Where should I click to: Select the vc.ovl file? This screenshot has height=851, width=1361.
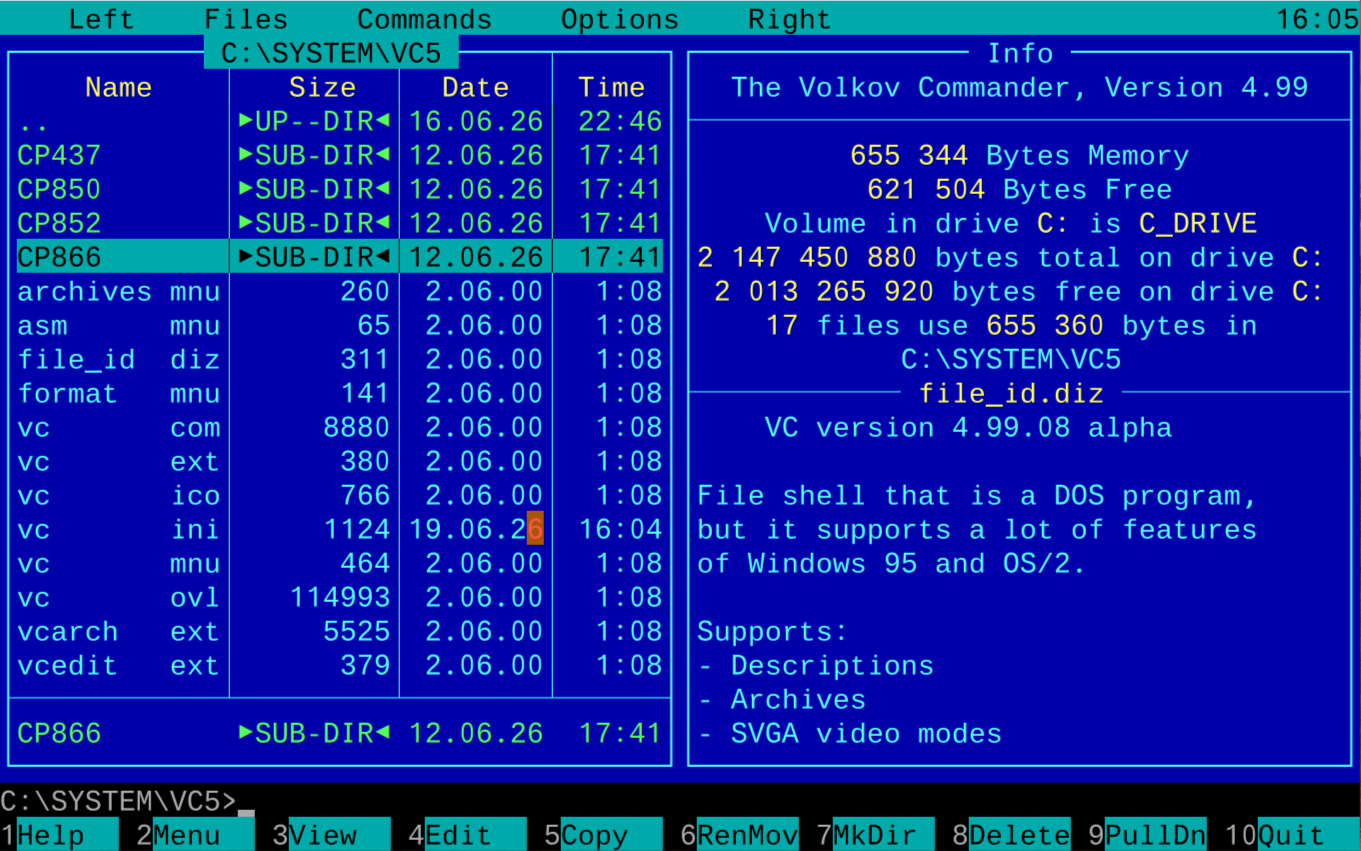point(340,598)
